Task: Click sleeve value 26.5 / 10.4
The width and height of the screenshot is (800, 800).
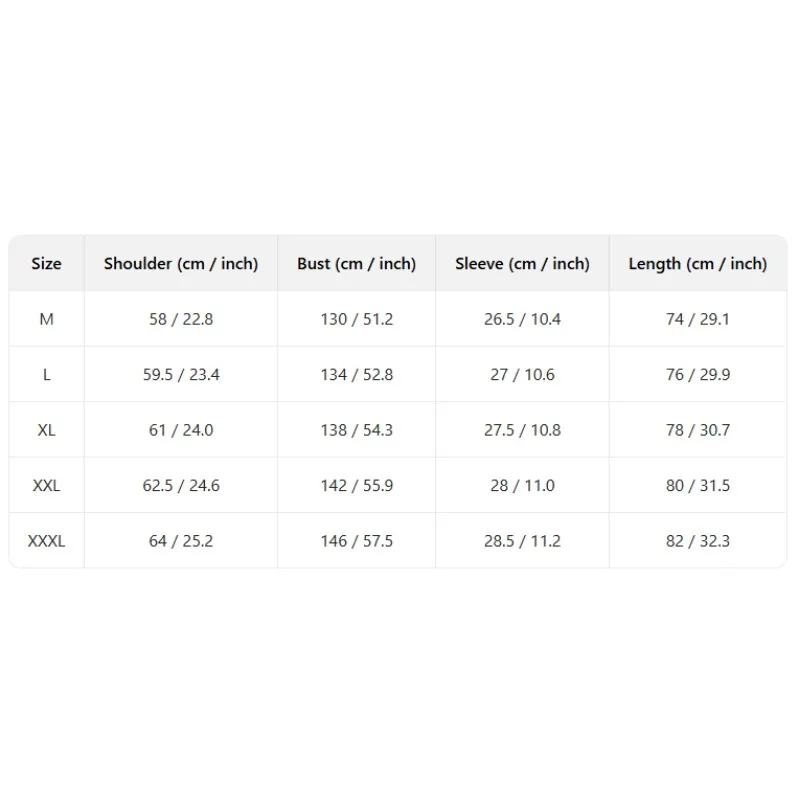Action: 522,319
